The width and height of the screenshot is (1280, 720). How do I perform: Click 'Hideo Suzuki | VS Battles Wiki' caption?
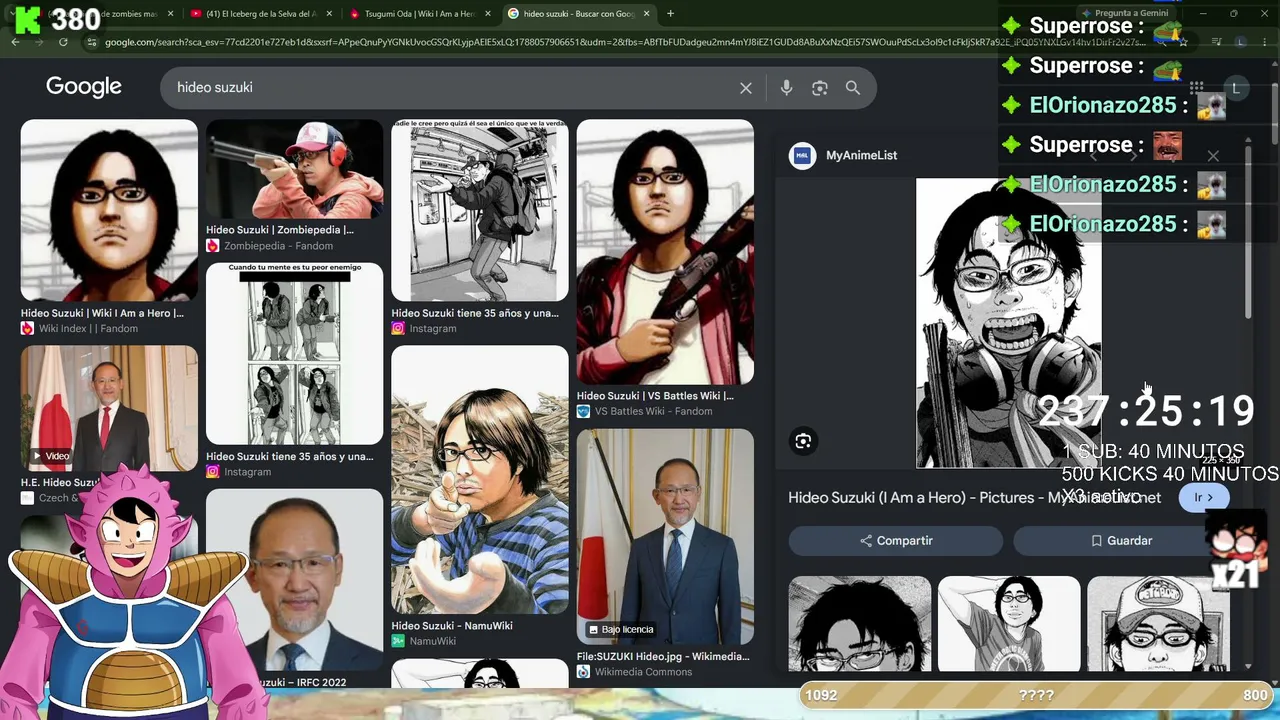pos(655,396)
